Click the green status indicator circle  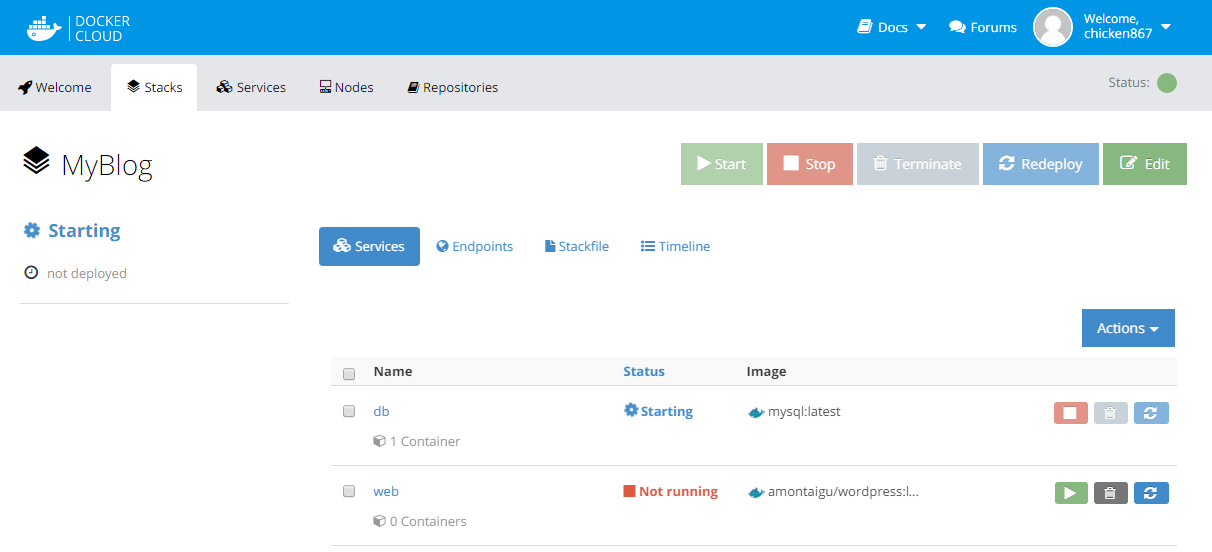pyautogui.click(x=1166, y=83)
